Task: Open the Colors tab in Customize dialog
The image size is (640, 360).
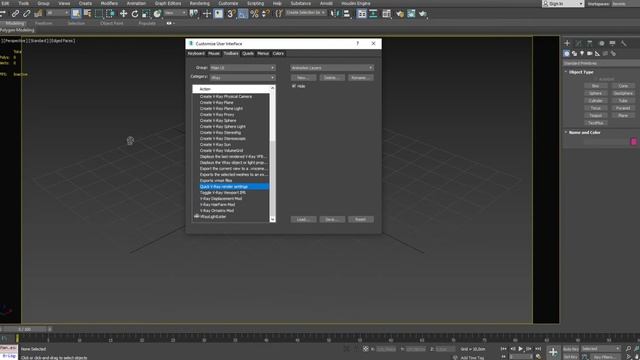Action: 278,53
